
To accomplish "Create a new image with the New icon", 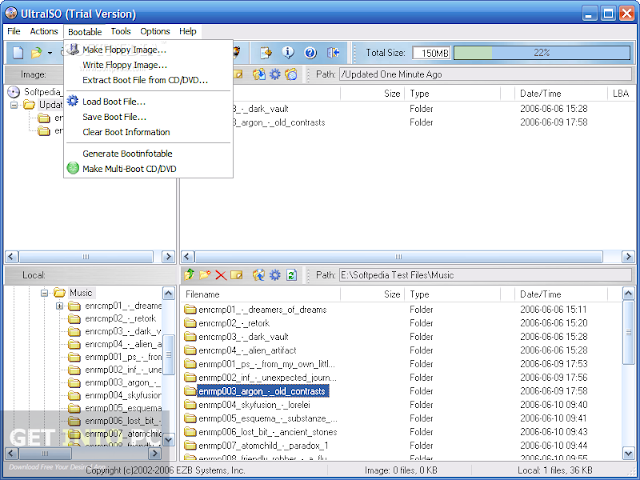I will pyautogui.click(x=18, y=53).
